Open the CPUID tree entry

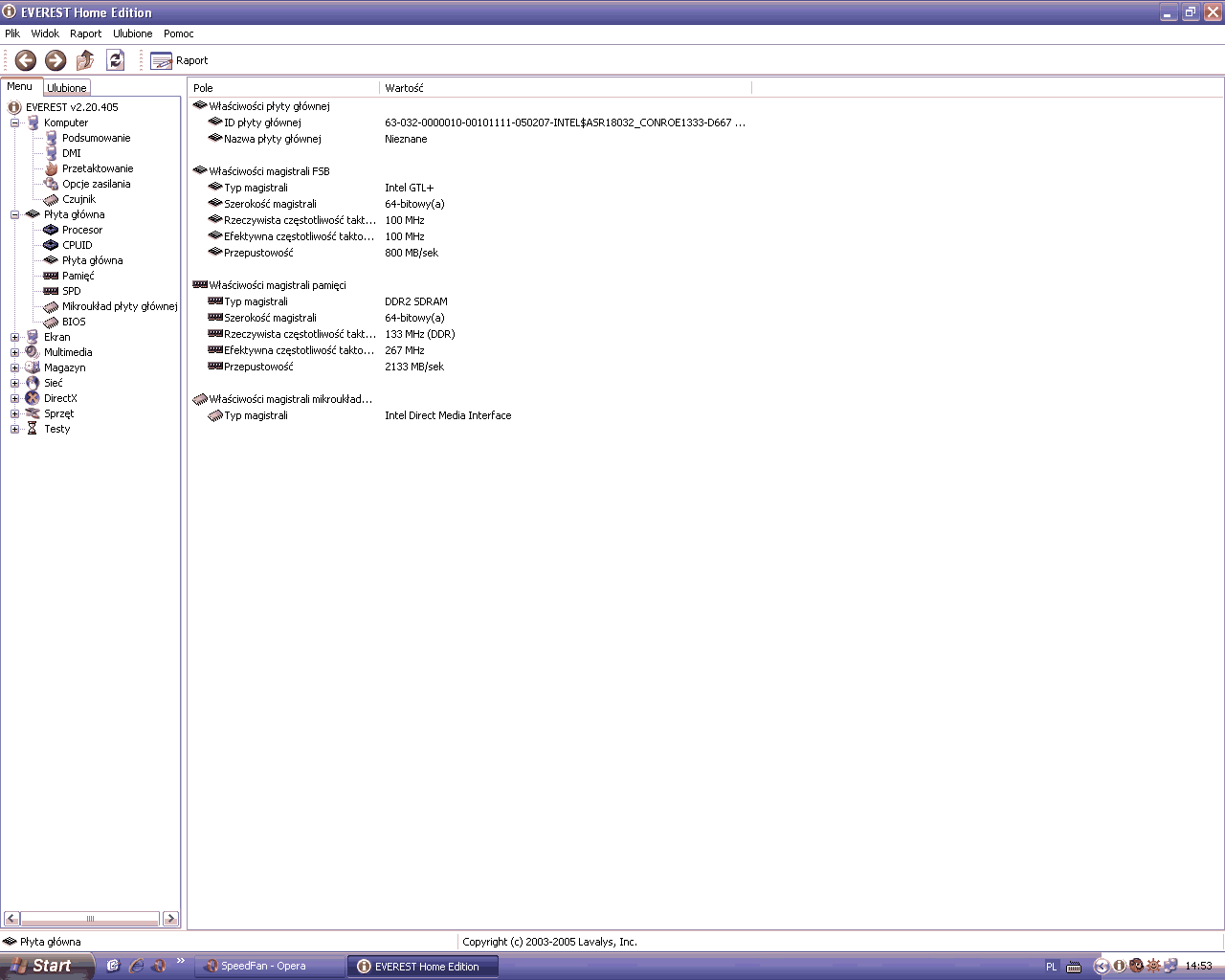coord(77,245)
